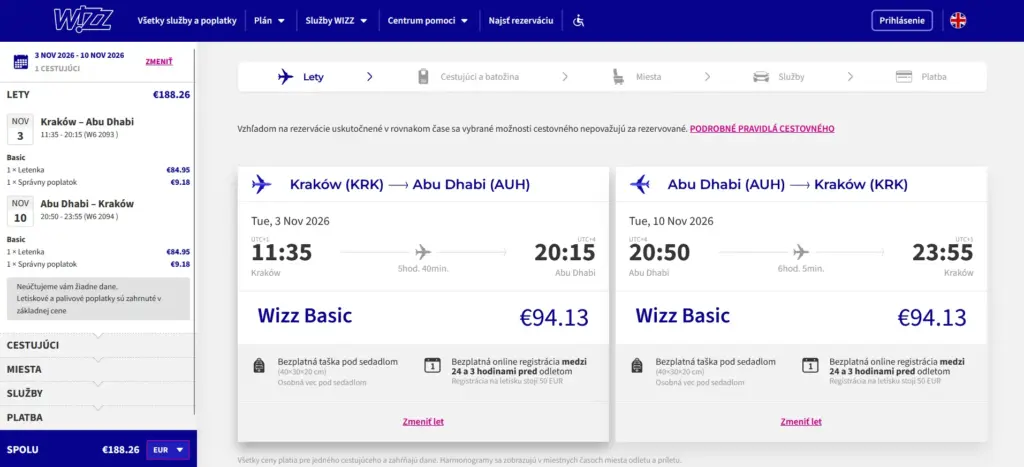Image resolution: width=1024 pixels, height=467 pixels.
Task: Click the Tue, 3 Nov 2026 date
Action: pos(291,221)
